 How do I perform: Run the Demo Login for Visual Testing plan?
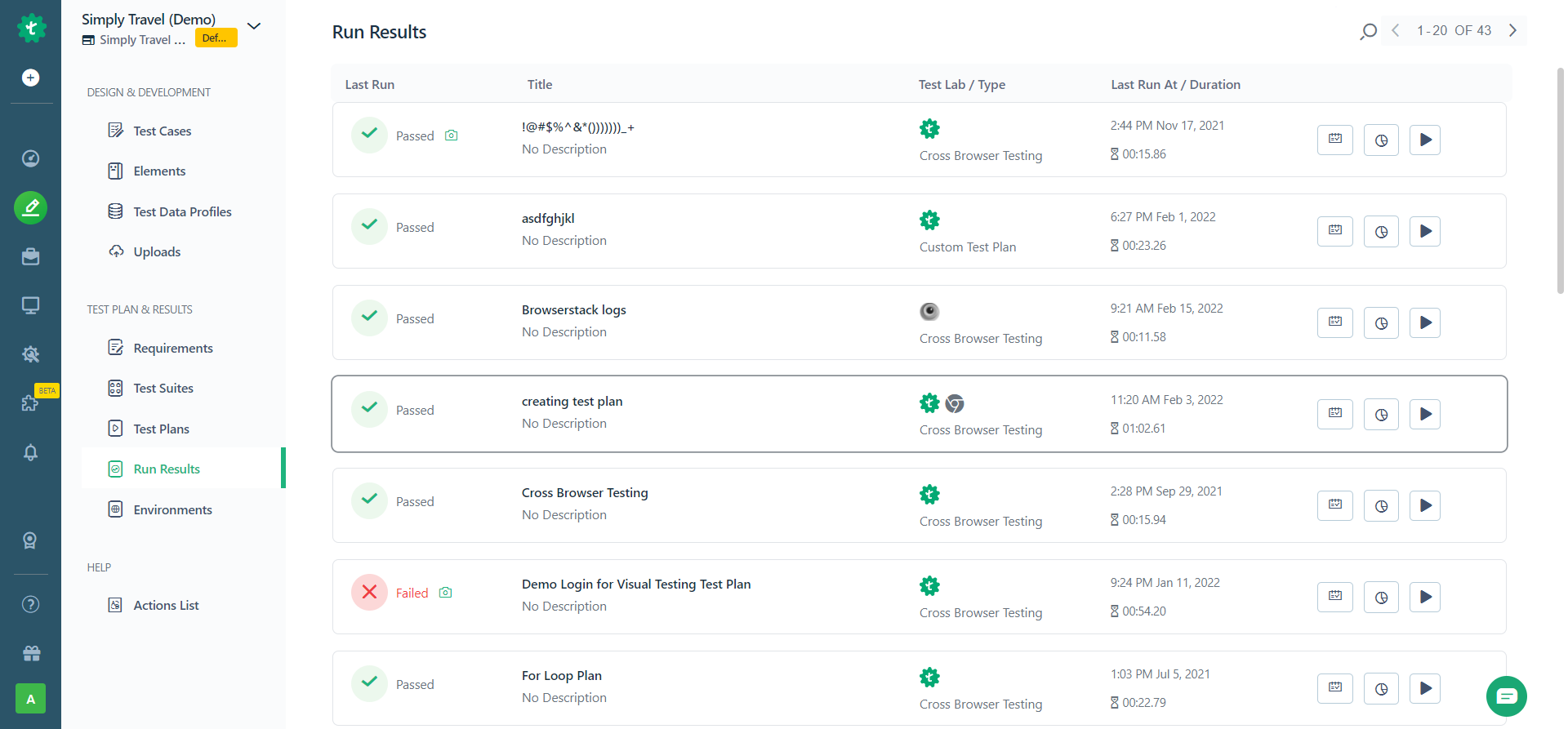(x=1425, y=597)
